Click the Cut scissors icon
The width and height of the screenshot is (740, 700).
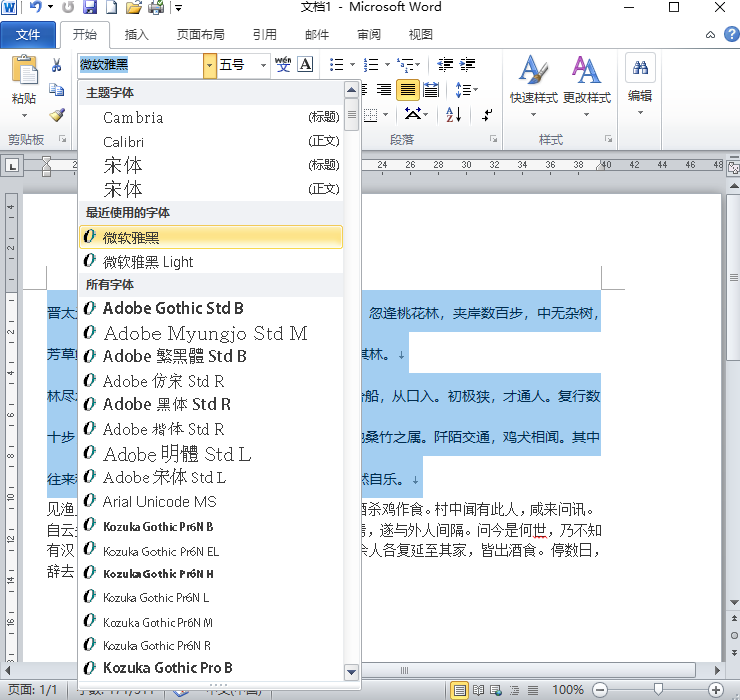click(56, 65)
